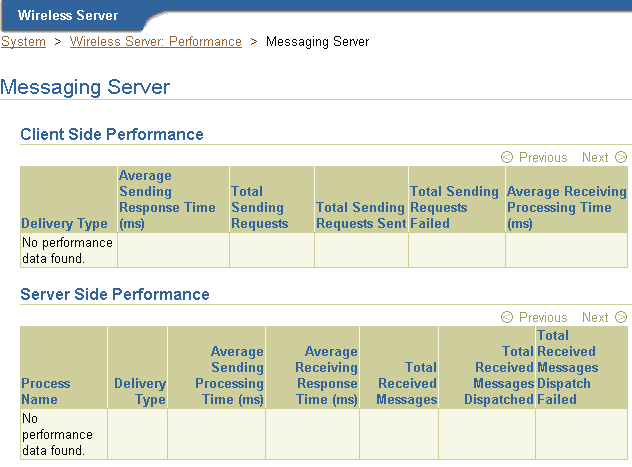Click the Client Side Performance heading
632x467 pixels.
click(x=112, y=134)
